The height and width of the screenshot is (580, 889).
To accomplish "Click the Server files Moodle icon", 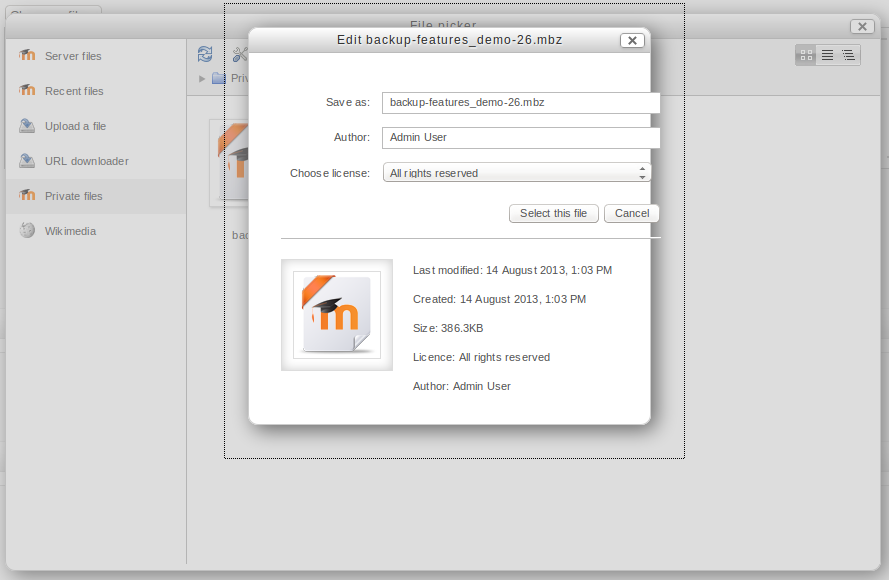I will (x=27, y=55).
